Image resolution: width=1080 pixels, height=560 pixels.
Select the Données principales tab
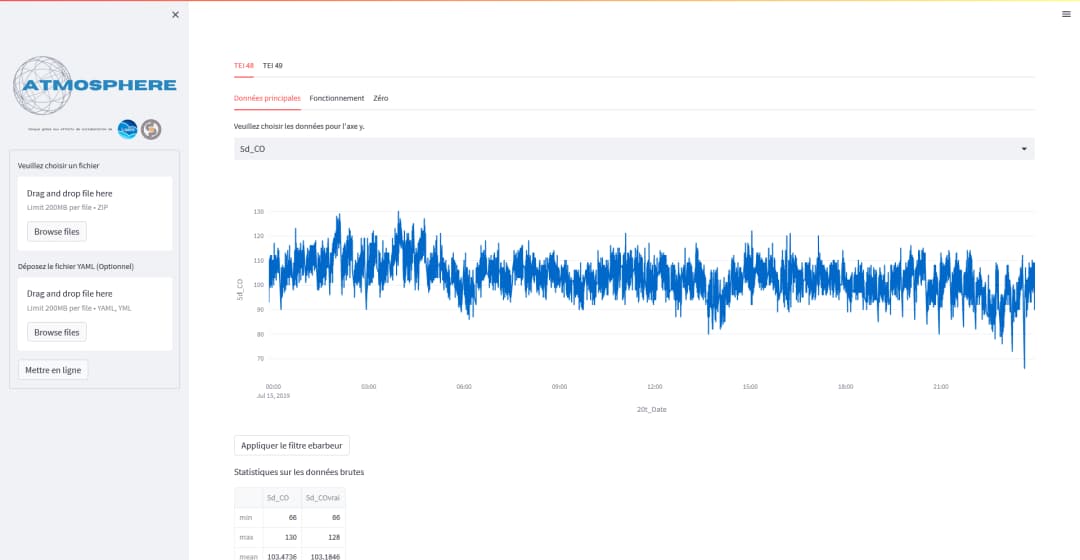(x=267, y=98)
